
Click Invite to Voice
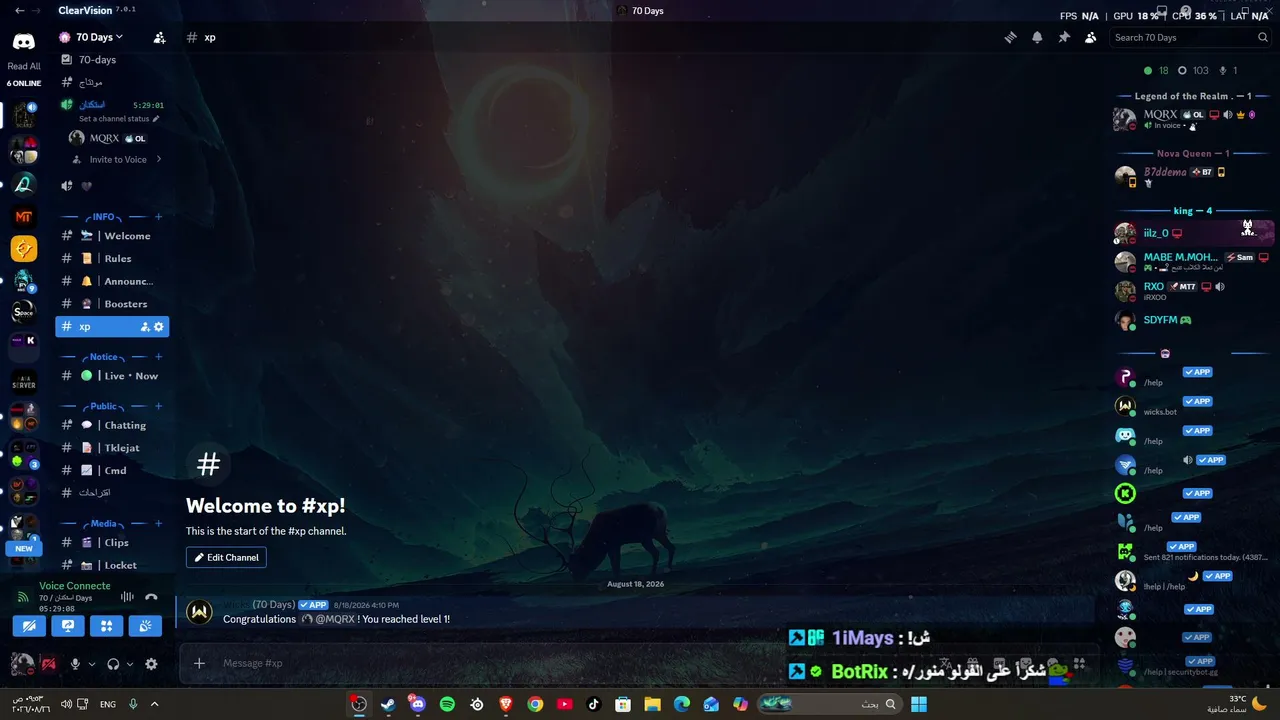tap(118, 160)
